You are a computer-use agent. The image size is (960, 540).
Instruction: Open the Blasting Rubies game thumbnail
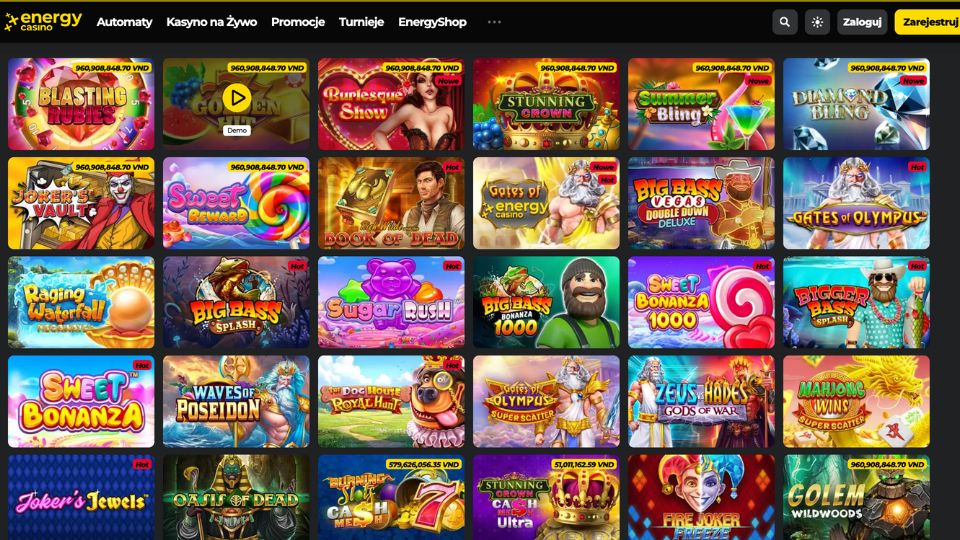point(81,104)
